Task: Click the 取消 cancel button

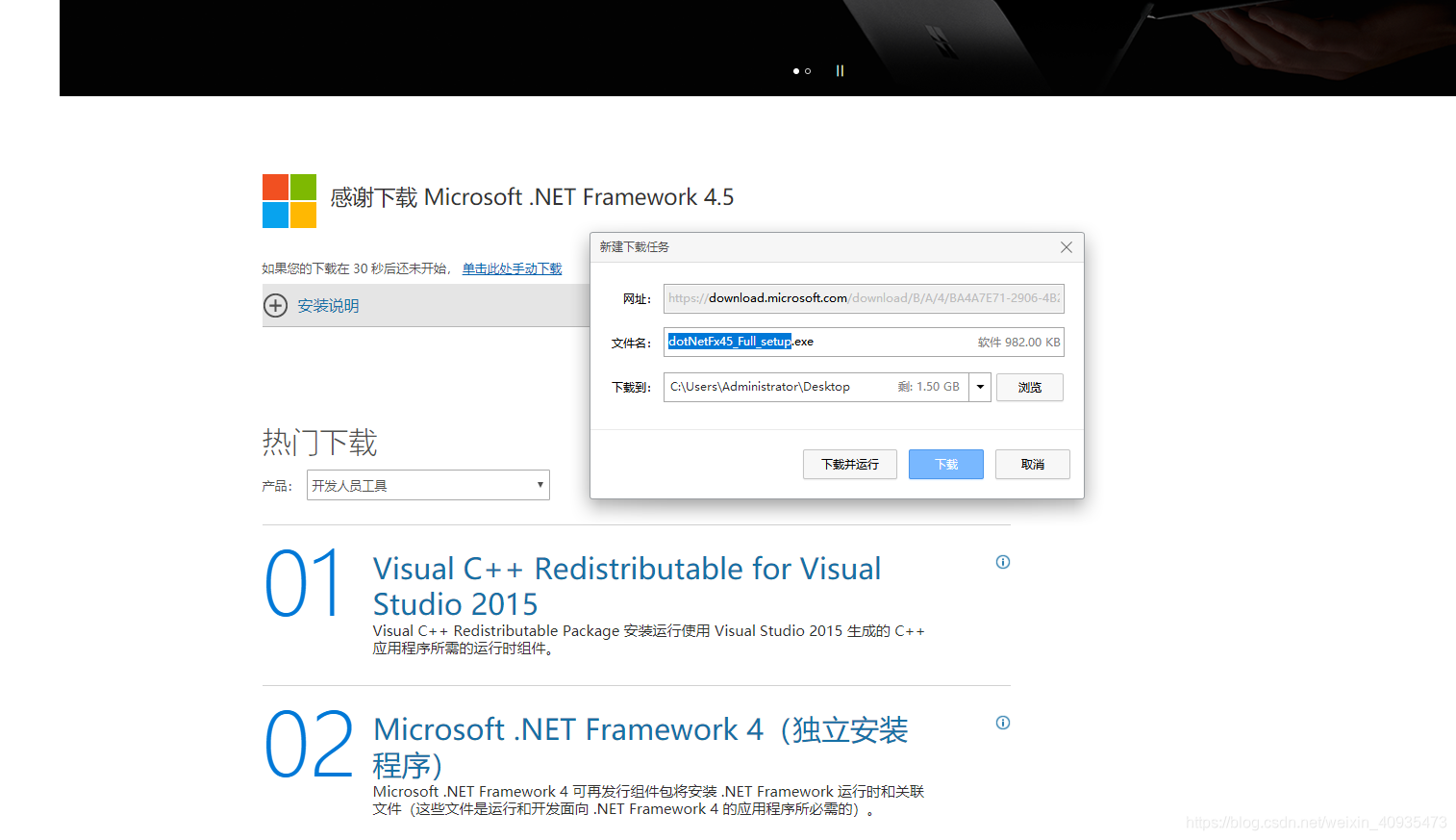Action: 1033,464
